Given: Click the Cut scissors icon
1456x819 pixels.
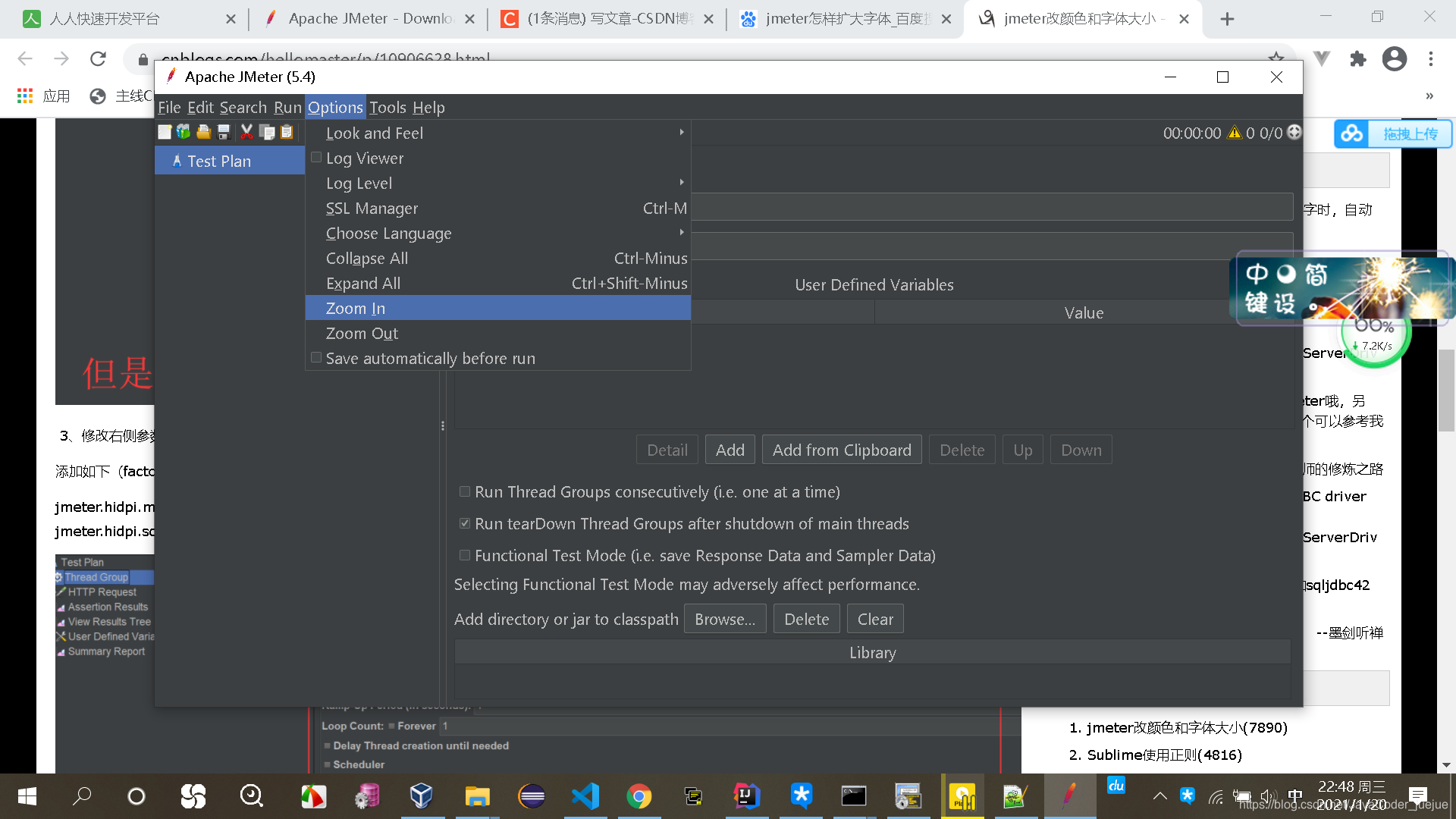Looking at the screenshot, I should (x=246, y=133).
